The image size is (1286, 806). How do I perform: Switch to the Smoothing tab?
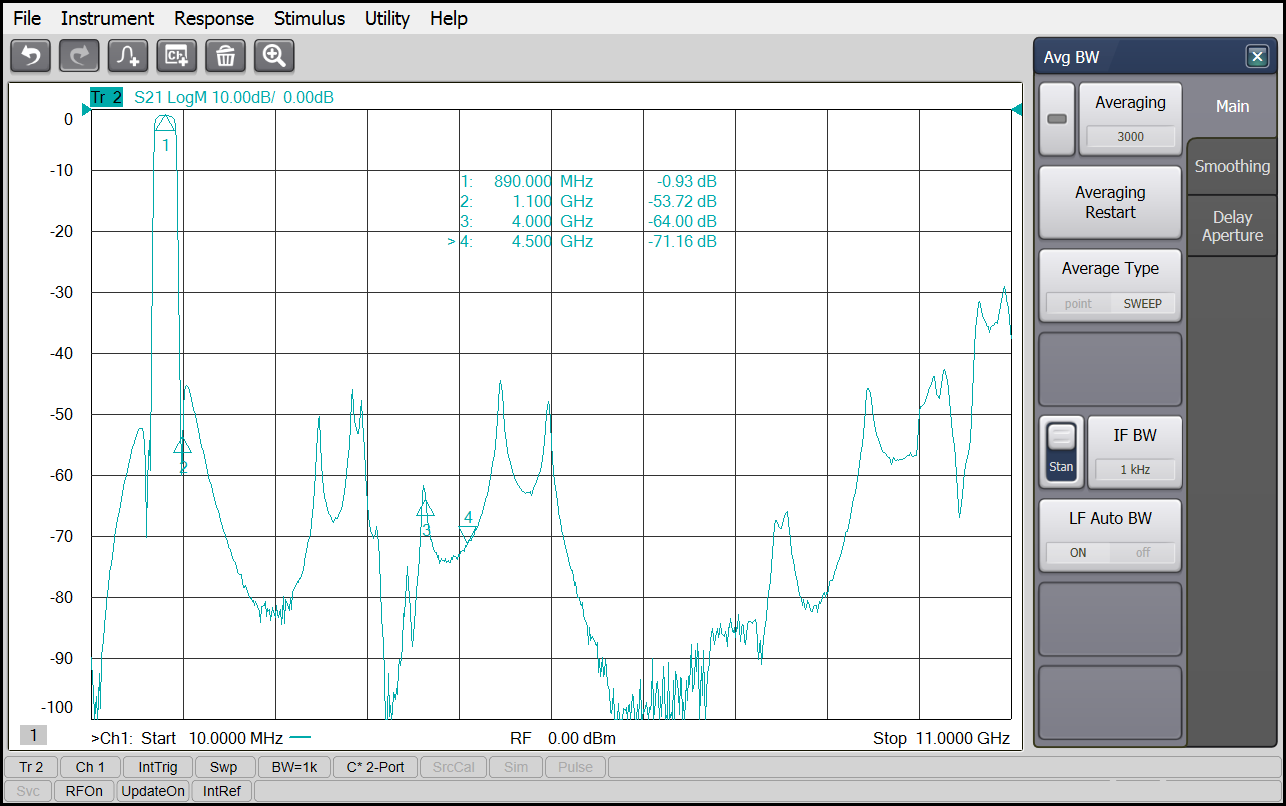[1232, 167]
